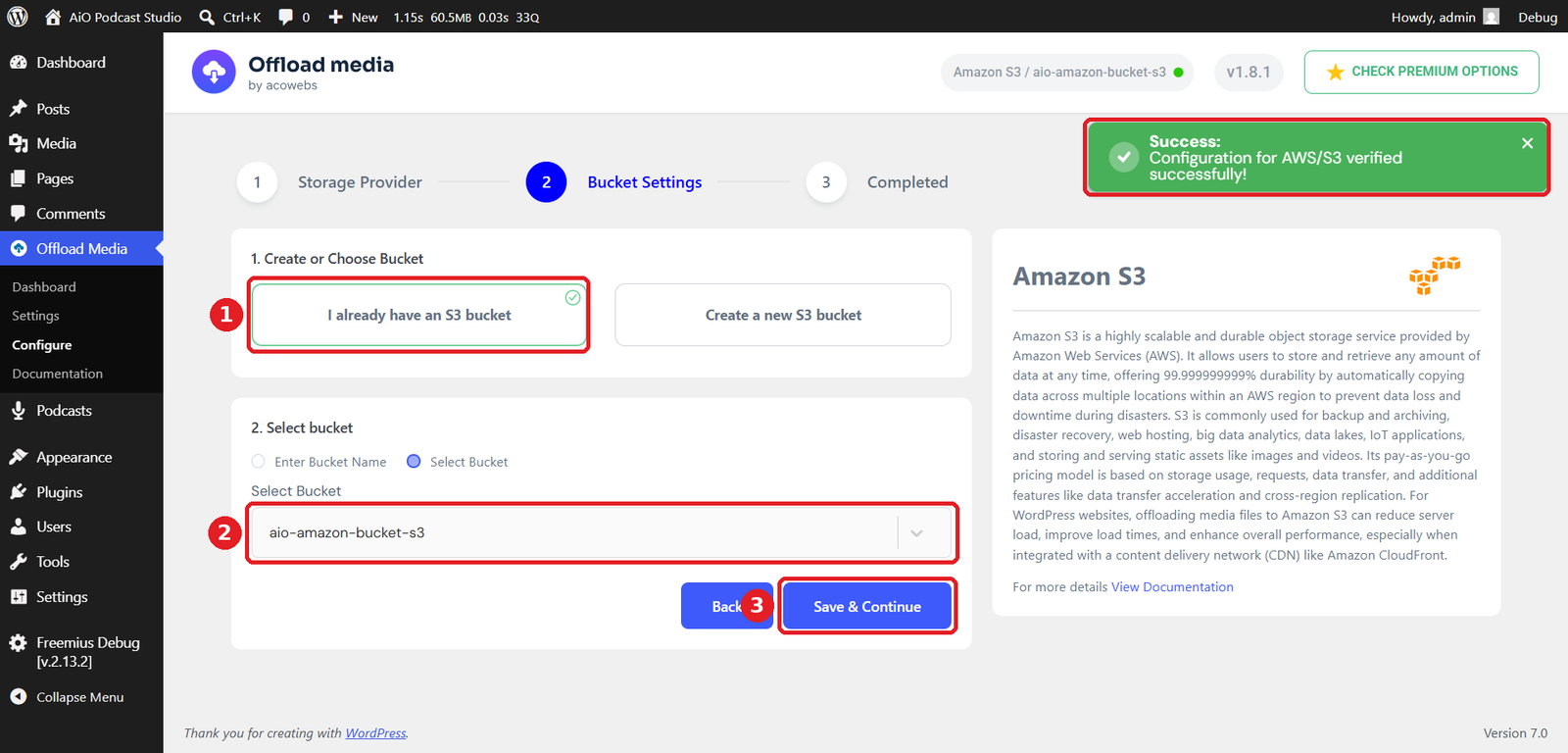Screen dimensions: 1568x753
Task: Click the "Version 7.0" footer text
Action: [1515, 733]
